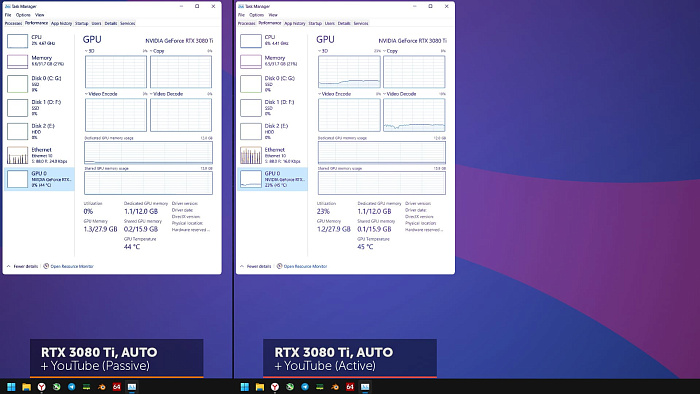
Task: Open AIDA64 icon in the right taskbar
Action: [x=350, y=387]
